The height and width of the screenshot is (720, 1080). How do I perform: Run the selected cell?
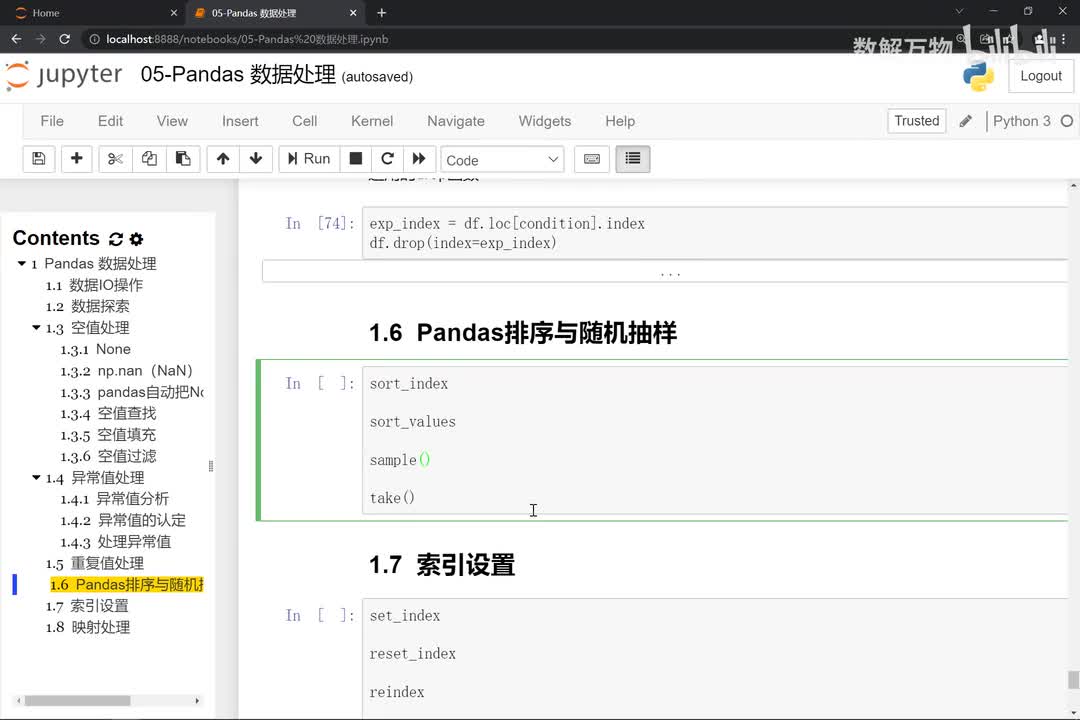309,159
